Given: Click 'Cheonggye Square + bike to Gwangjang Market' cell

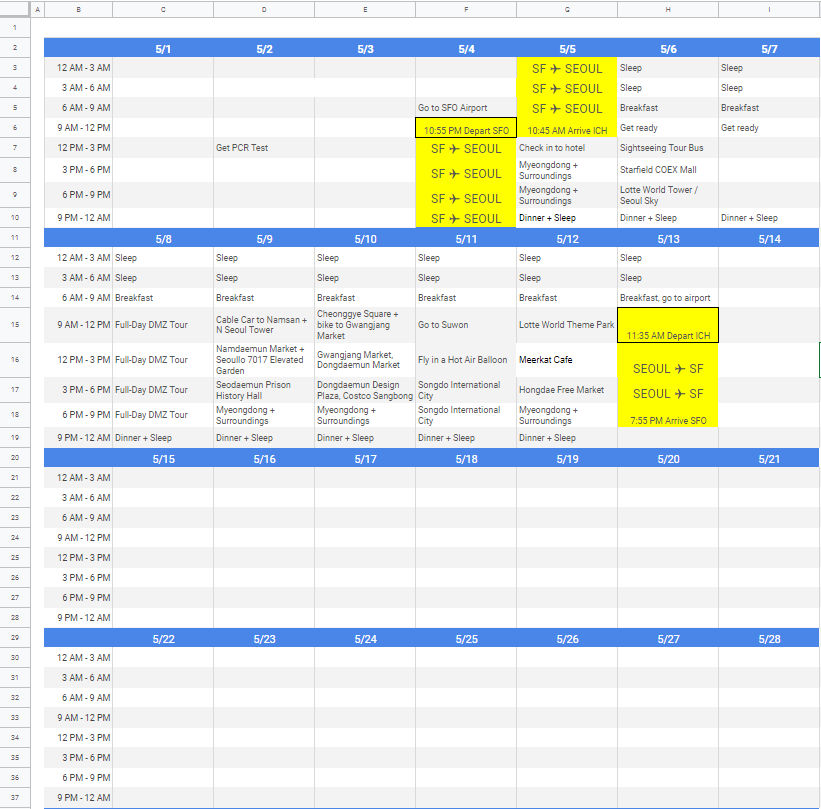Looking at the screenshot, I should click(x=365, y=325).
